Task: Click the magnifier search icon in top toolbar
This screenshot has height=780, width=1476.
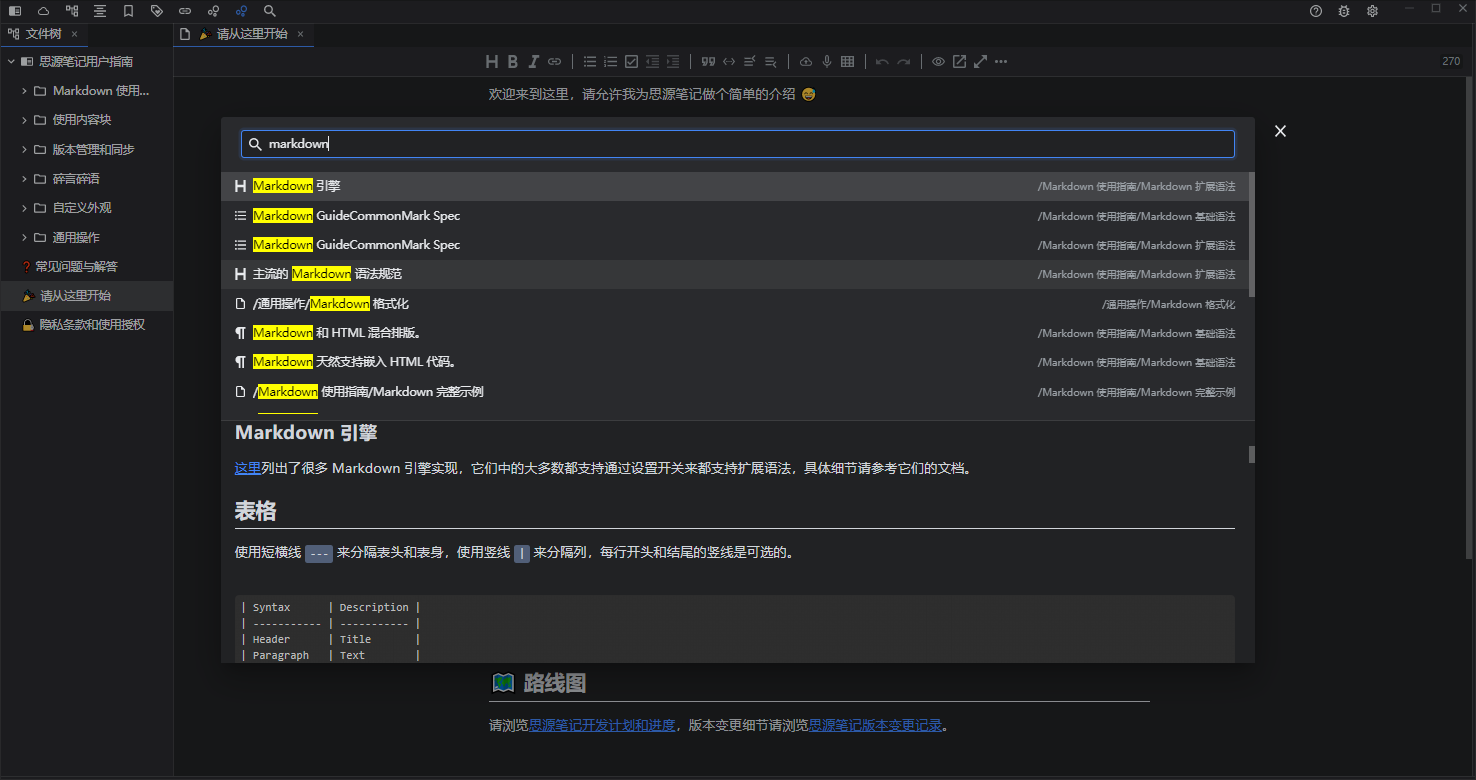Action: pos(270,11)
